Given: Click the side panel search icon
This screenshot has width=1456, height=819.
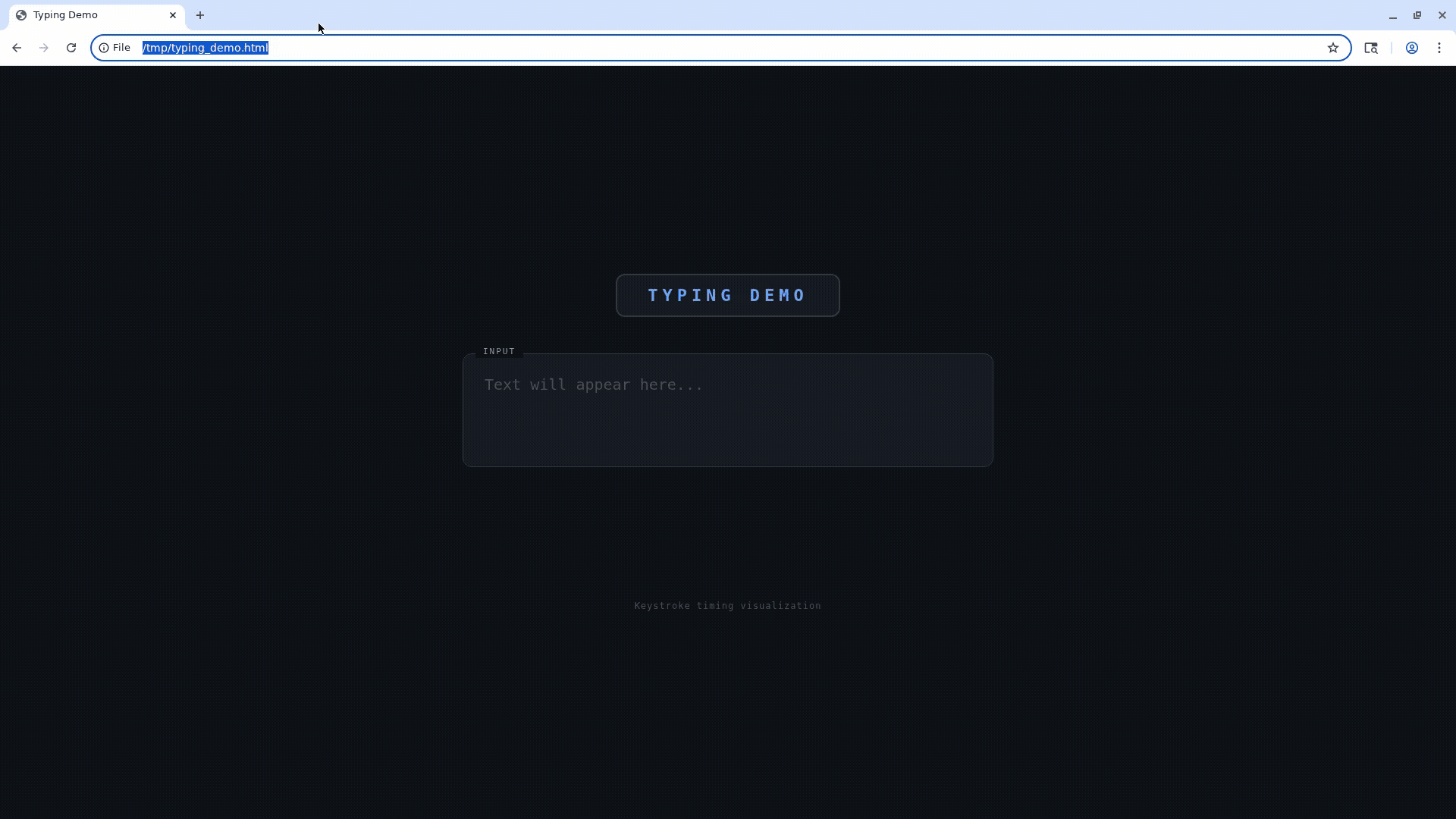Looking at the screenshot, I should pos(1371,48).
